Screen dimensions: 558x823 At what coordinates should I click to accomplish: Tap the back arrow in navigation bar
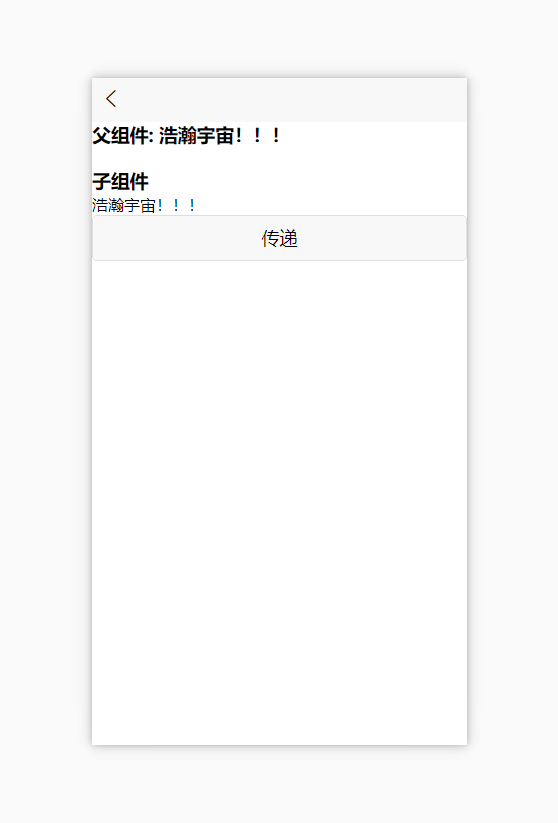click(x=111, y=99)
